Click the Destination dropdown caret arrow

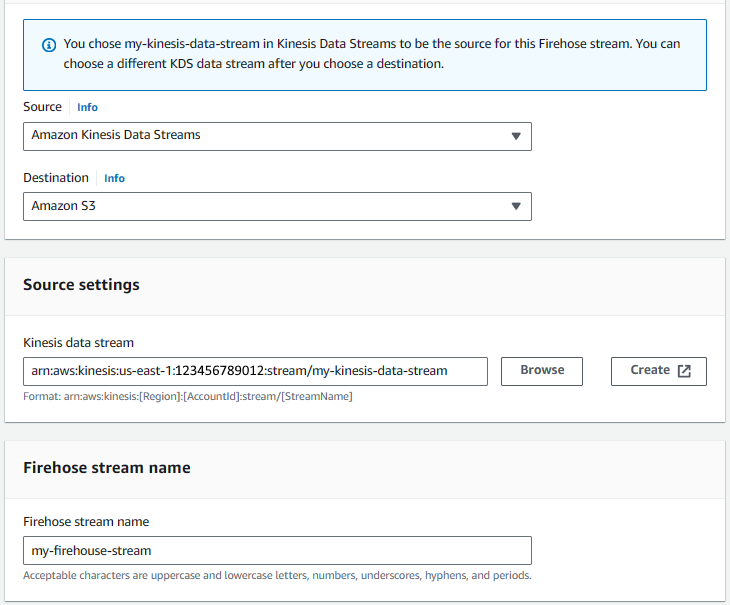click(516, 206)
